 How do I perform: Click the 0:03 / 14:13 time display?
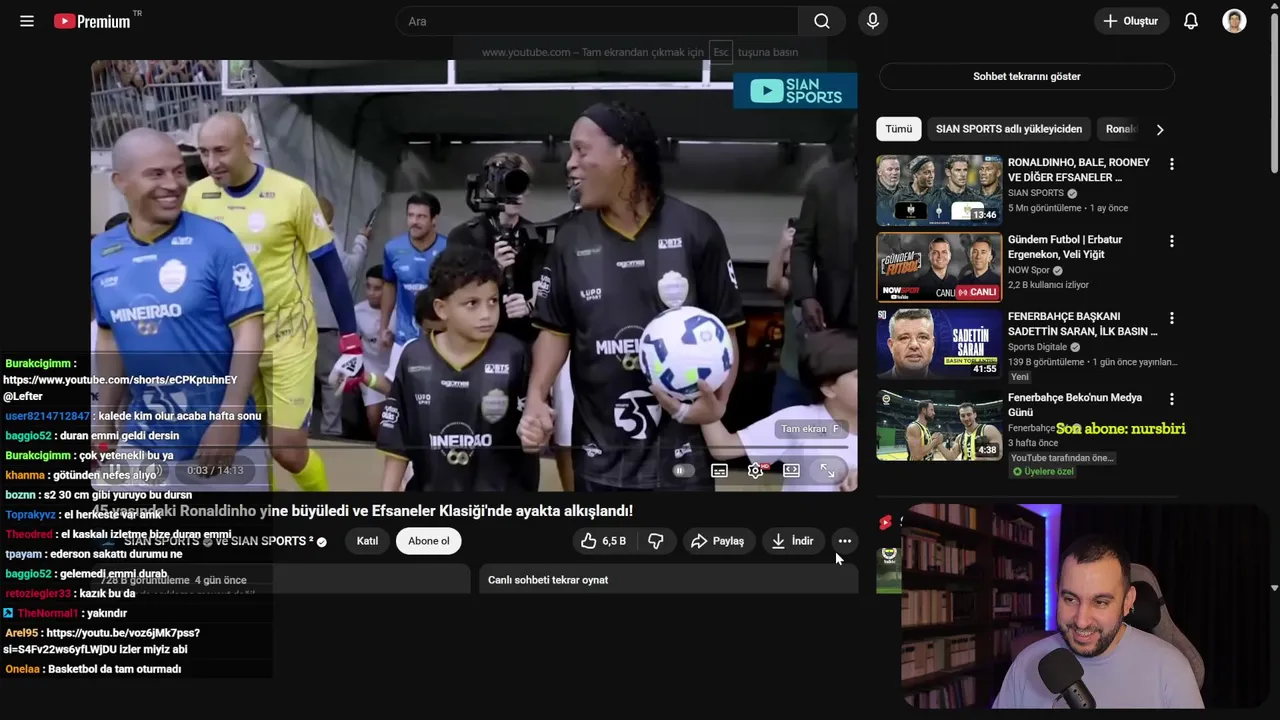tap(215, 470)
